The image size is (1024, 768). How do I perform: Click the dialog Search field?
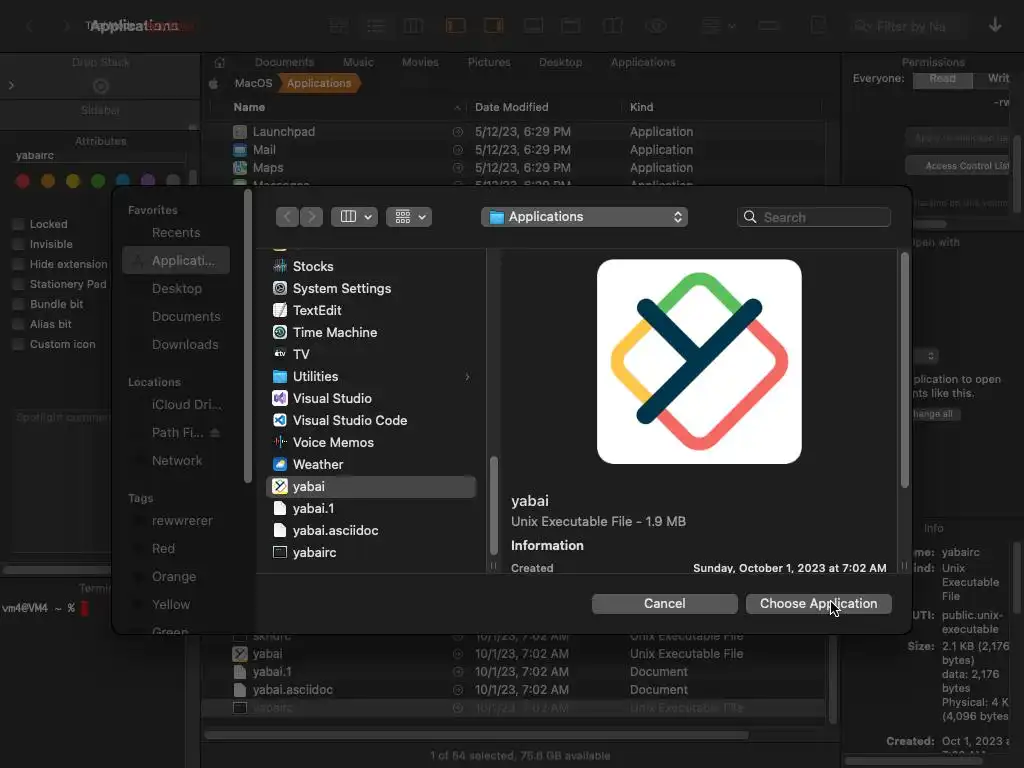[814, 217]
